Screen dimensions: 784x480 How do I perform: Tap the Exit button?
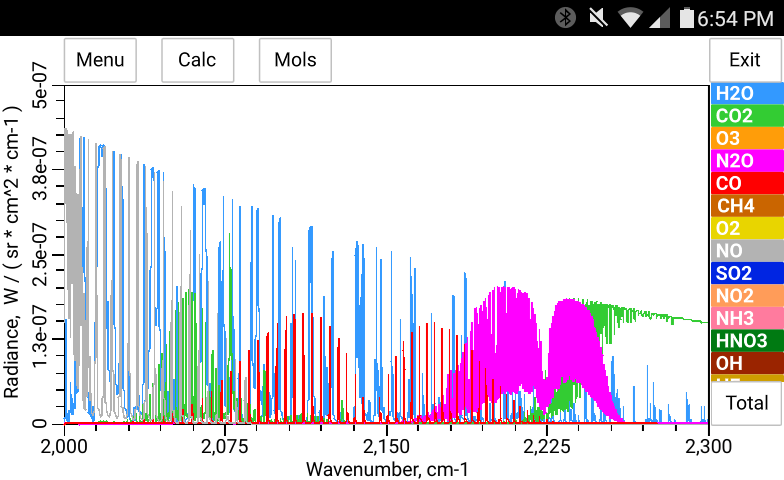coord(745,60)
